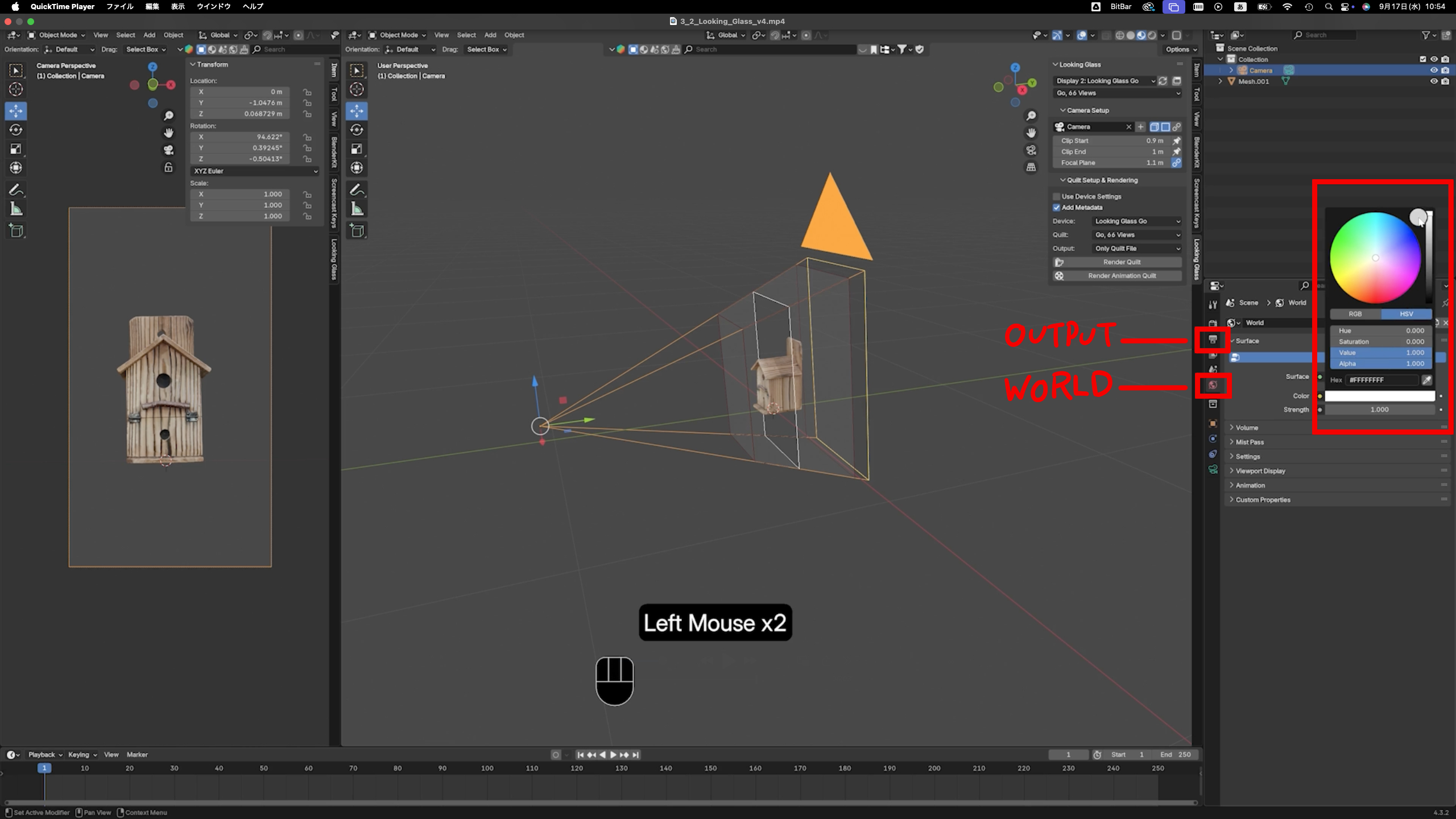This screenshot has width=1456, height=819.
Task: Click the Clip Start value field
Action: pos(1112,140)
